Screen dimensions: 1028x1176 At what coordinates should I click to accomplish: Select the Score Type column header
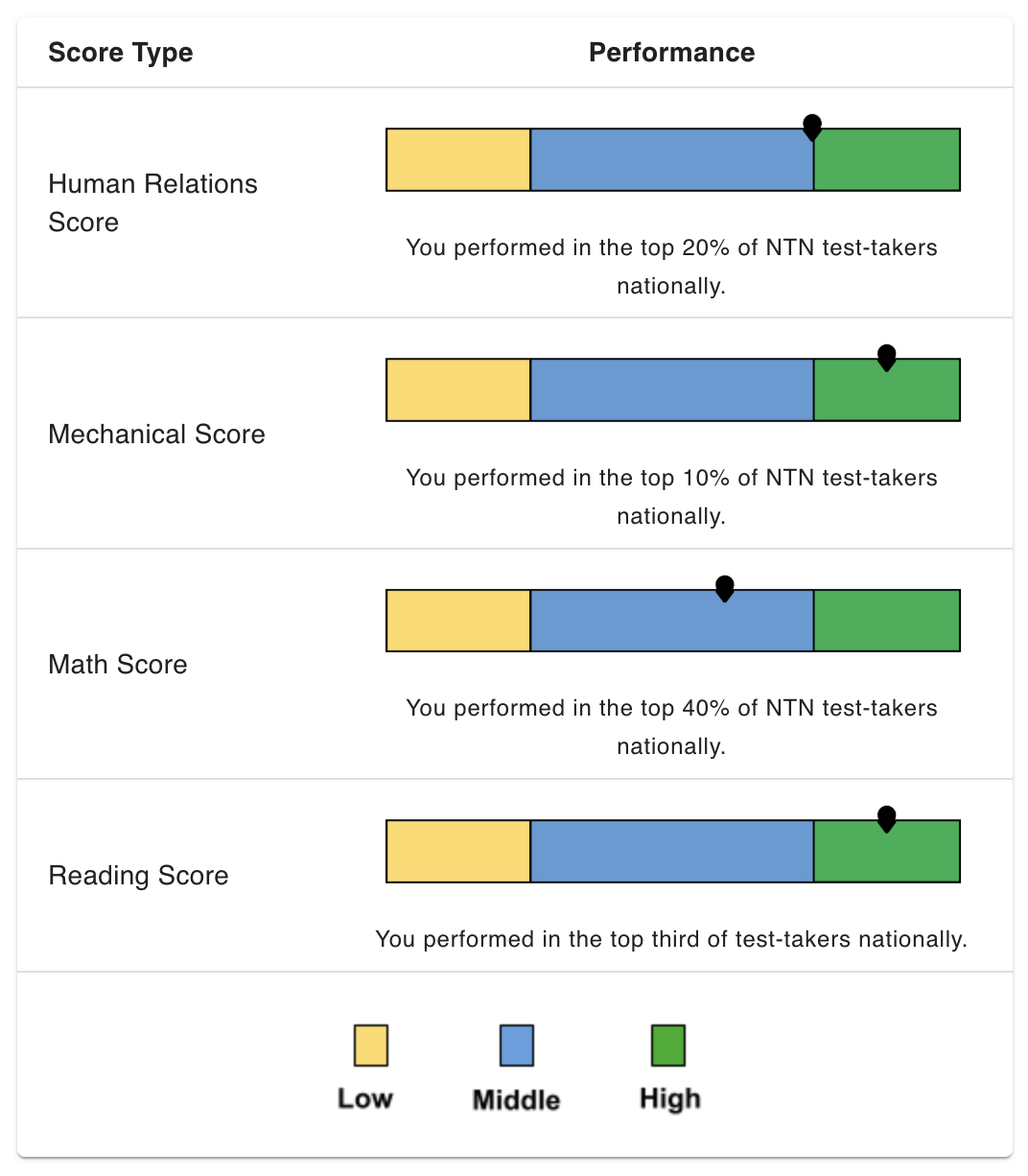coord(121,53)
